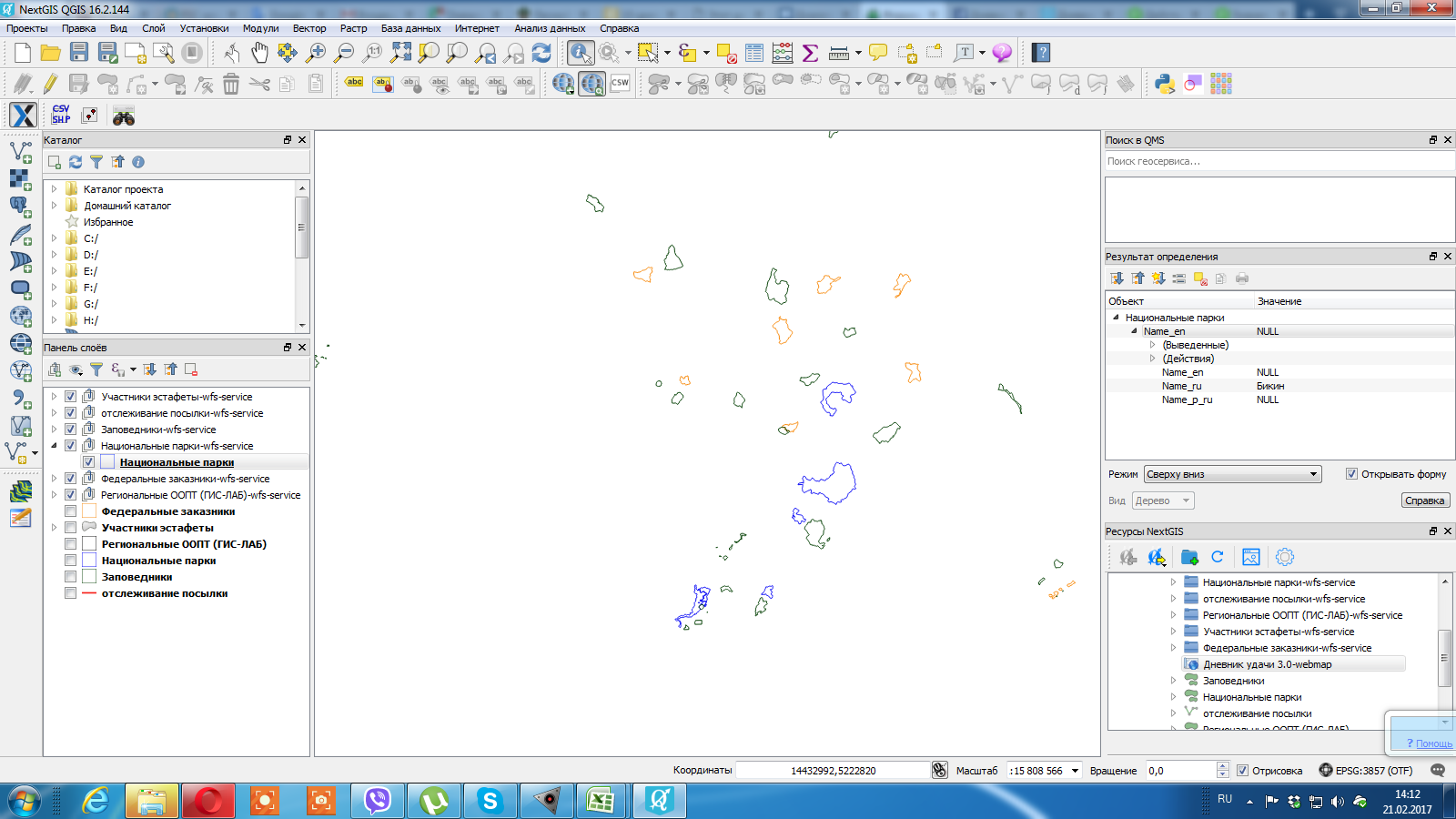Click the CSV SHP converter icon
This screenshot has width=1456, height=819.
click(61, 115)
